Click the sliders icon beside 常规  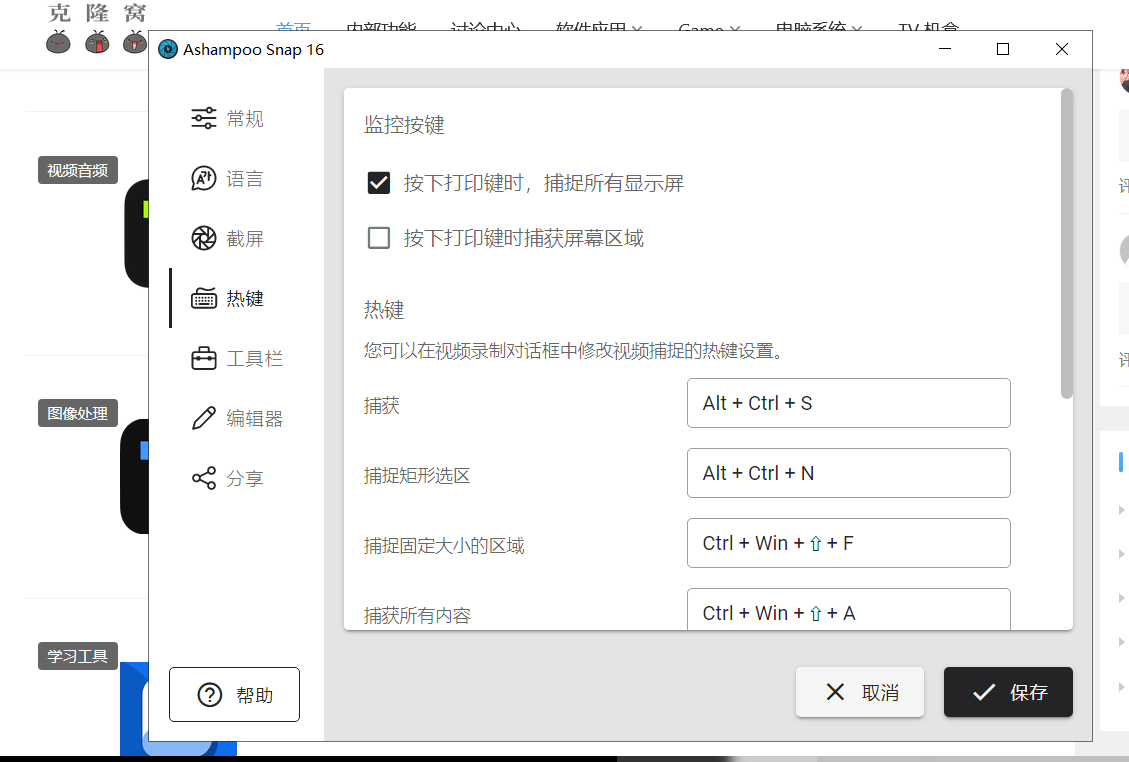click(204, 118)
